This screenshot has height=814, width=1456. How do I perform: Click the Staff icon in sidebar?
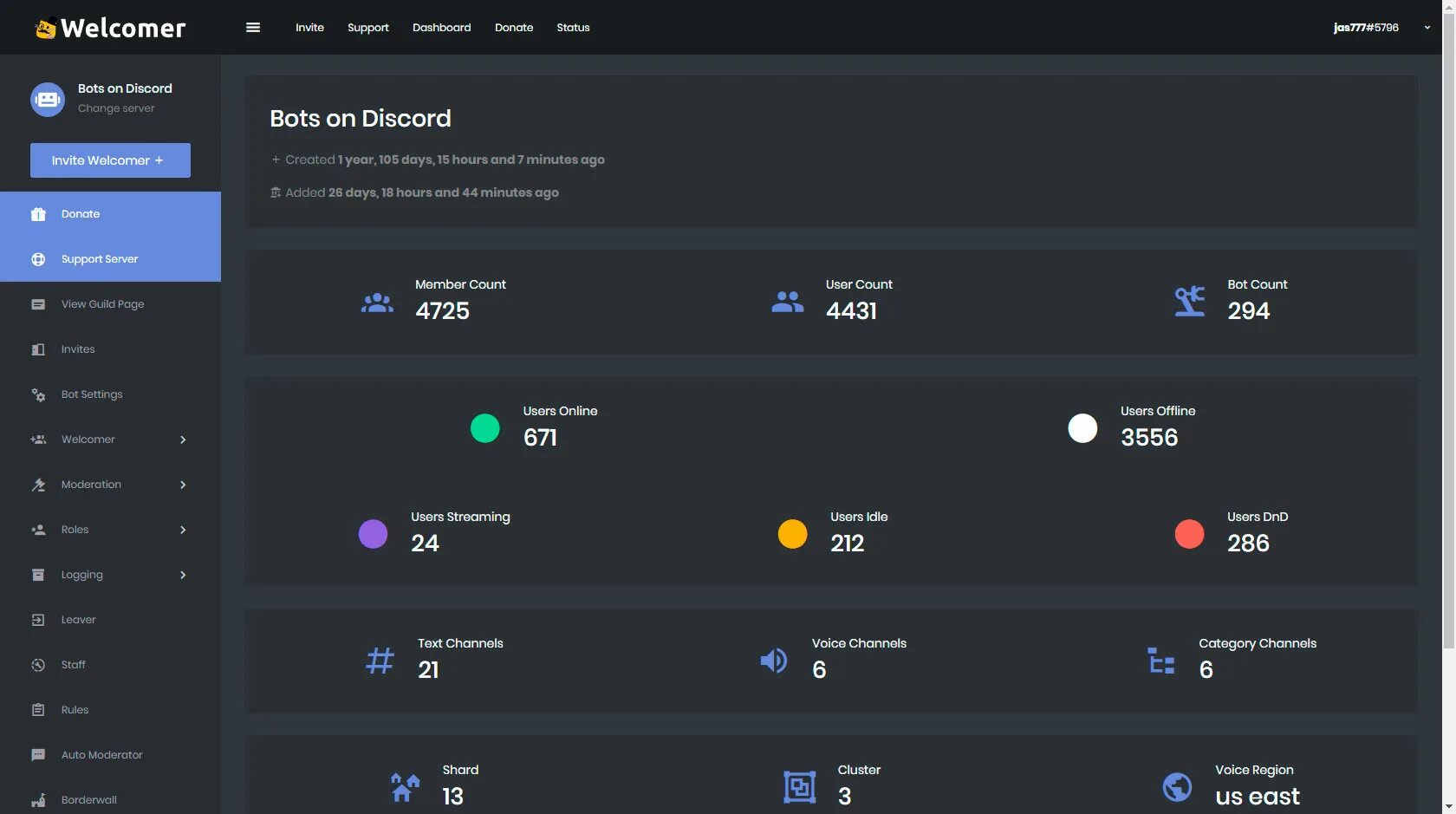38,665
